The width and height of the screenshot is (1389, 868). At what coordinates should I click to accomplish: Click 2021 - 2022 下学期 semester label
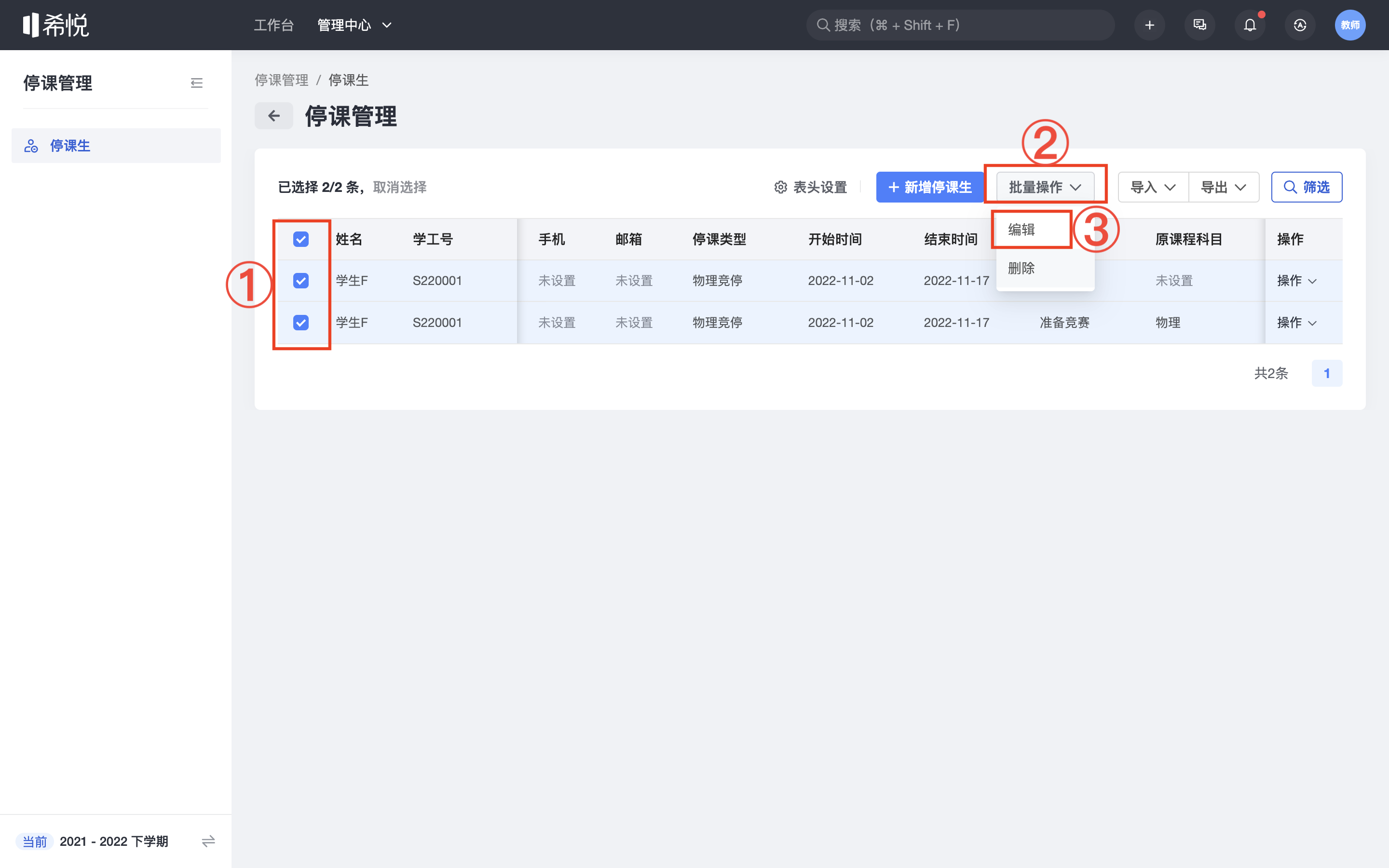click(x=114, y=841)
